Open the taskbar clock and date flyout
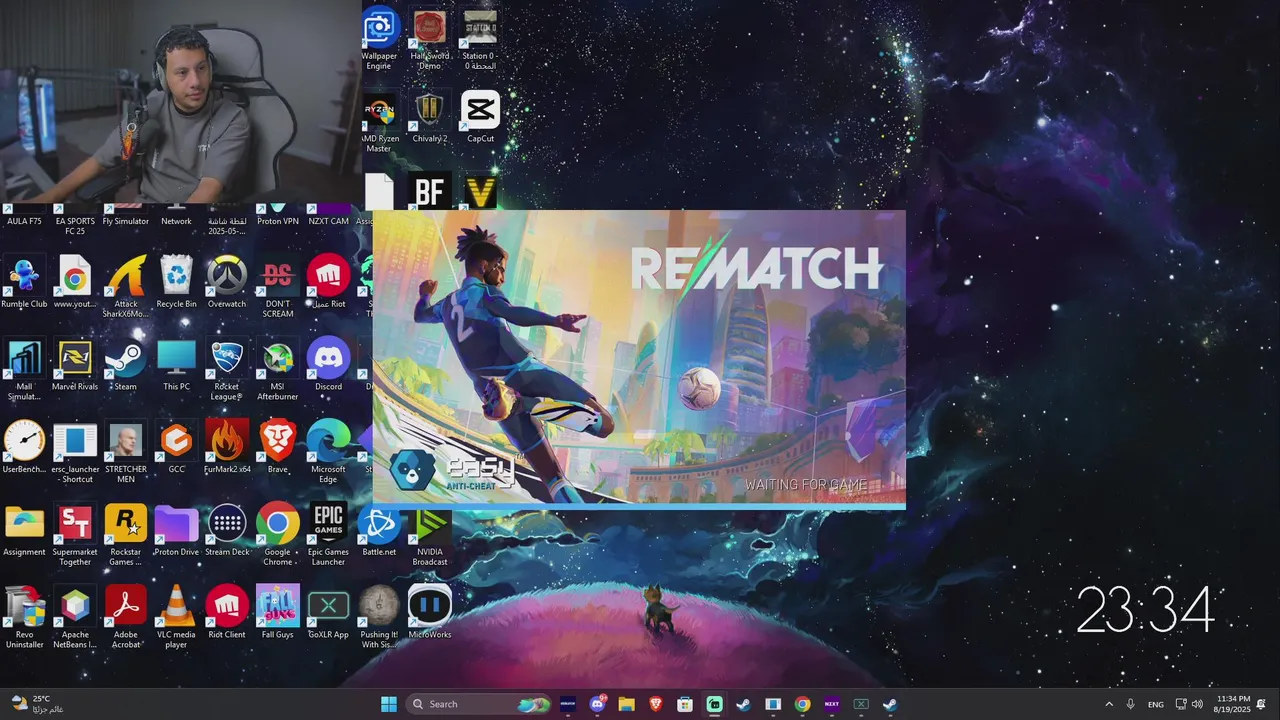This screenshot has width=1280, height=720. click(x=1233, y=704)
